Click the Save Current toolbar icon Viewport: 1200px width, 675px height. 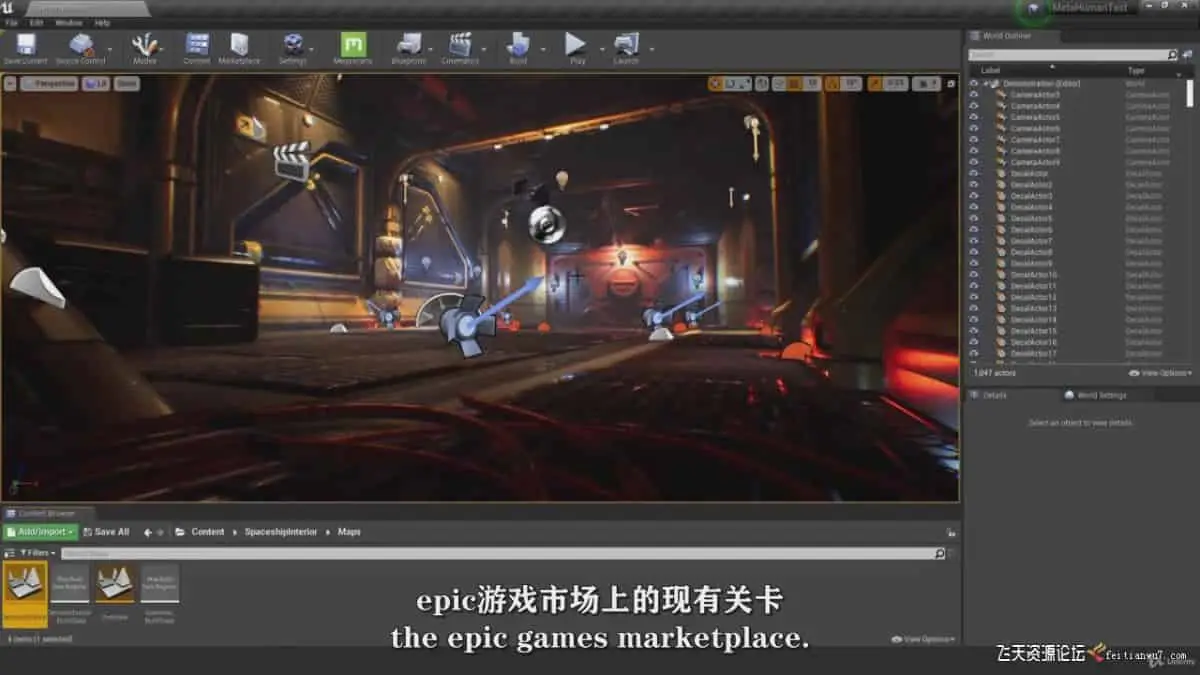point(26,48)
